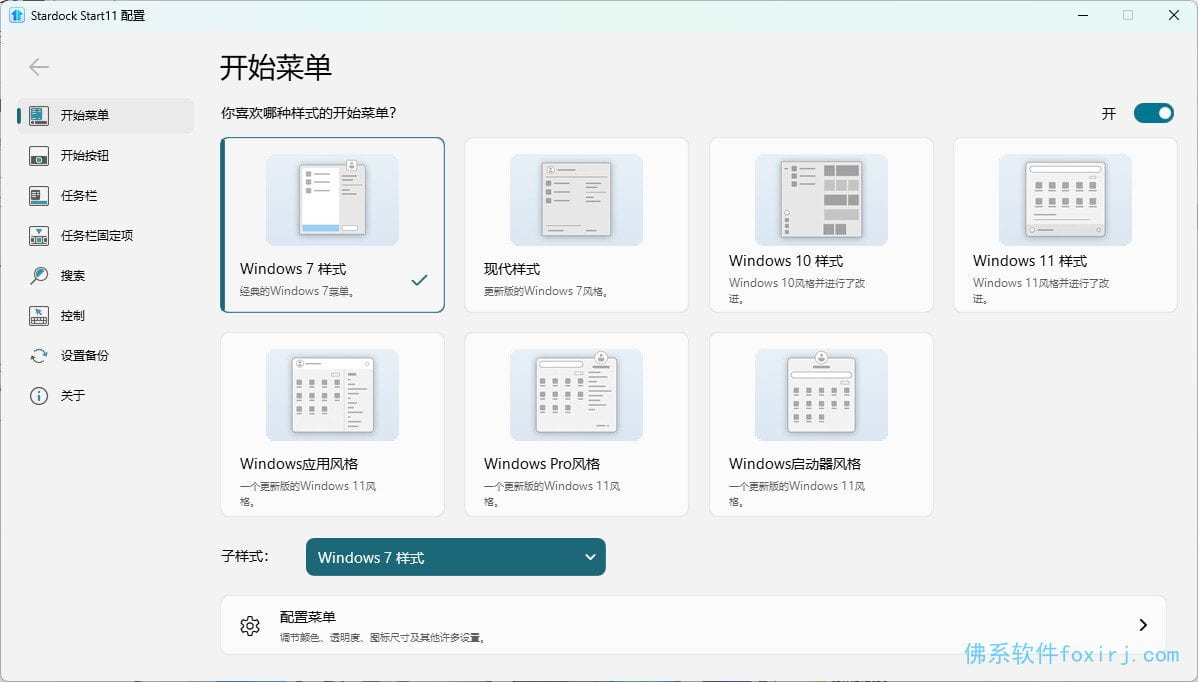Click the Stardock Start11 title bar icon
Screen dimensions: 1198x682
(x=16, y=15)
